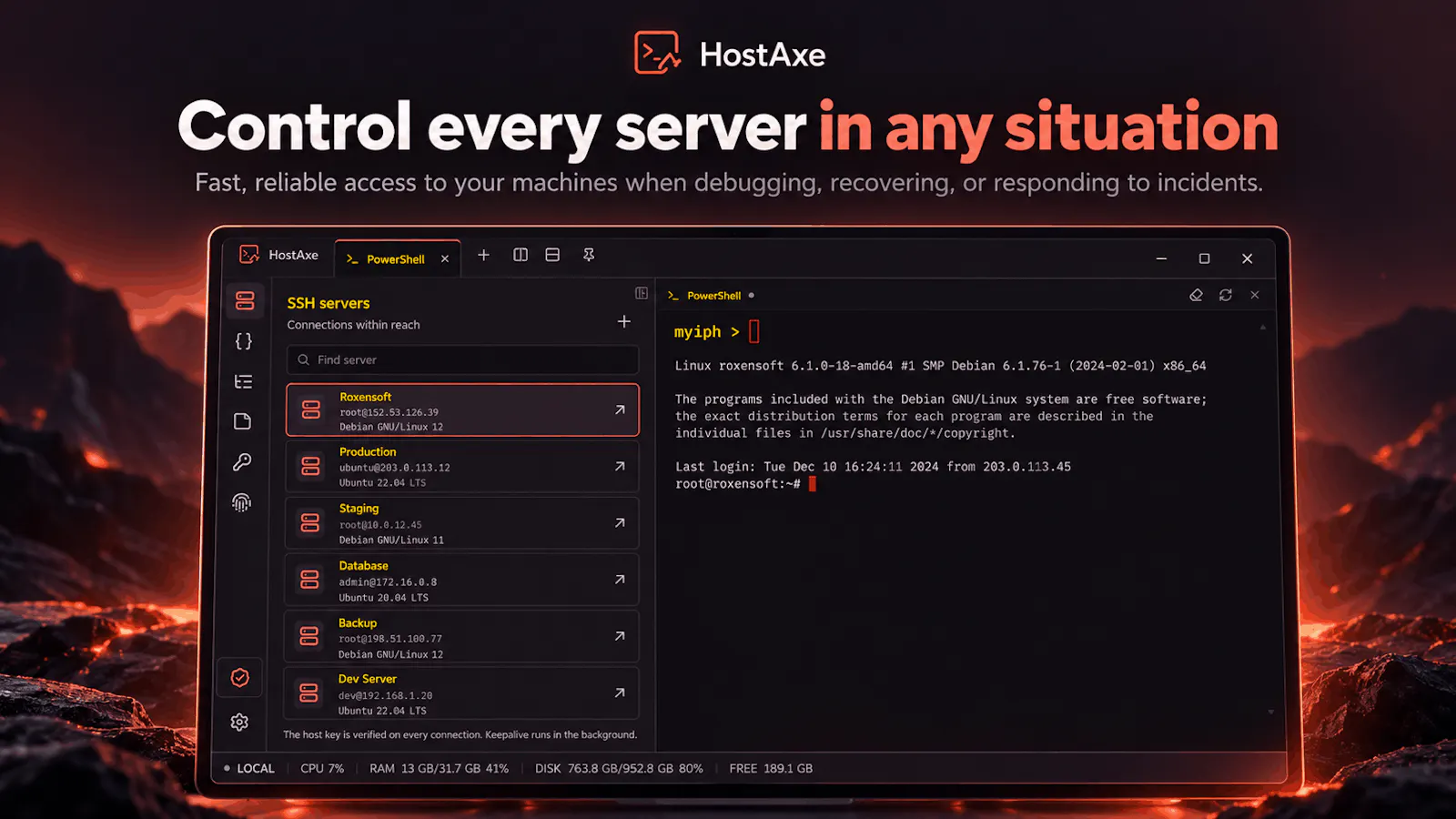Open Dev Server connection via arrow icon
Viewport: 1456px width, 819px height.
pyautogui.click(x=620, y=693)
